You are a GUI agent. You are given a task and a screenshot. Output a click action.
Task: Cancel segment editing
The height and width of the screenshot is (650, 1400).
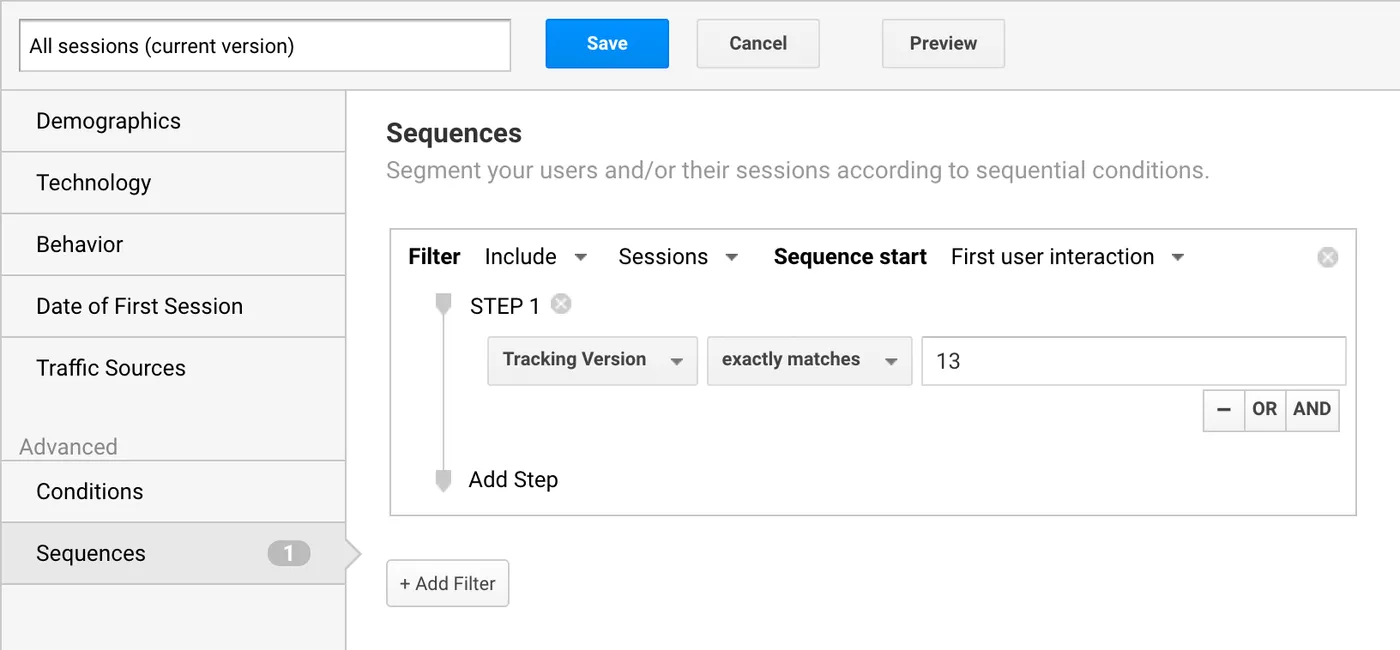(x=758, y=44)
